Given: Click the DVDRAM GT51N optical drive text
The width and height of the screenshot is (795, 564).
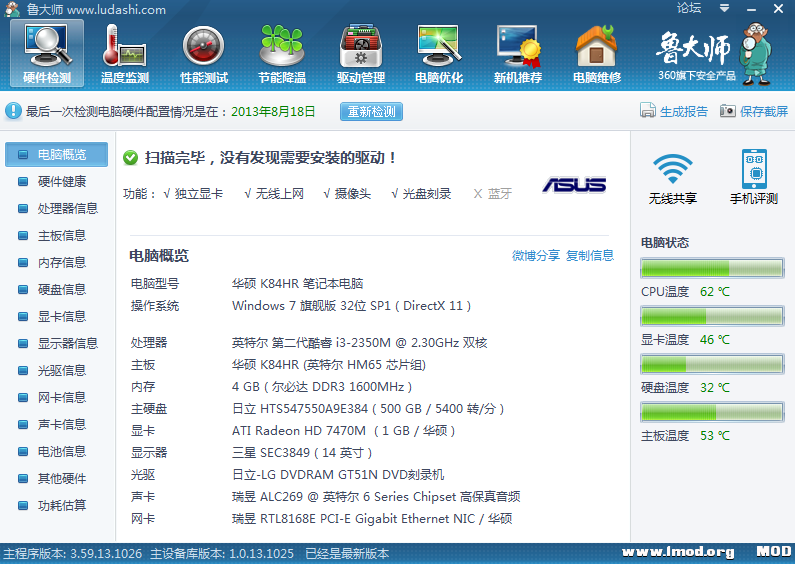Looking at the screenshot, I should click(x=338, y=475).
